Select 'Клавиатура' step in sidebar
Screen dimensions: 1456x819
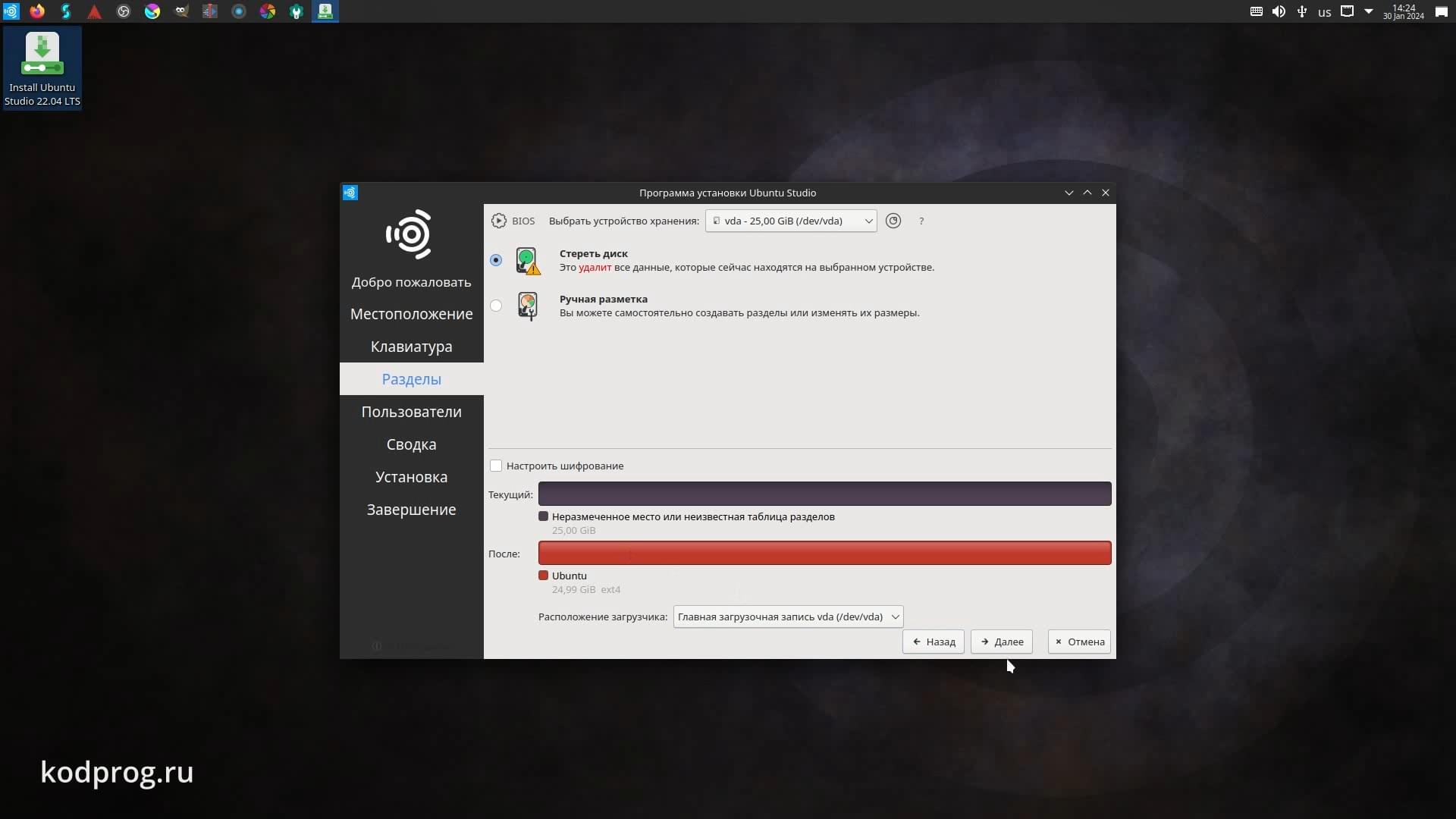pos(412,347)
